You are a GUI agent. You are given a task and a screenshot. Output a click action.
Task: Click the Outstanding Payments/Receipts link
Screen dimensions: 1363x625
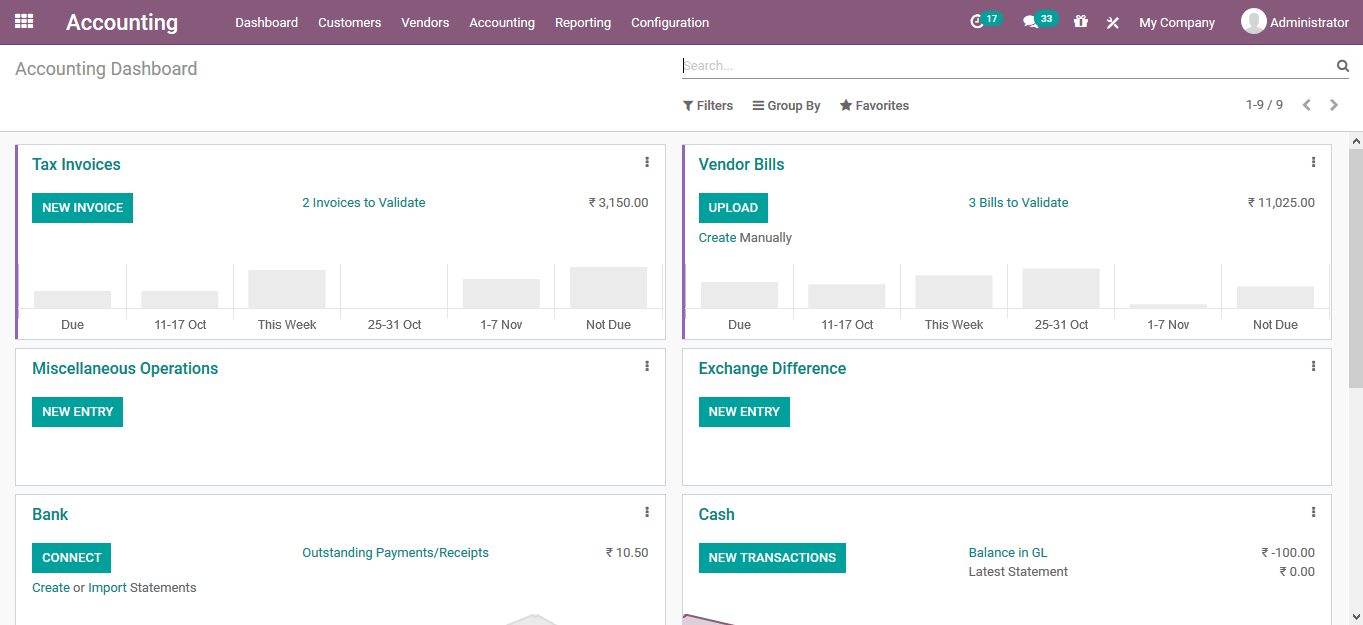[395, 552]
